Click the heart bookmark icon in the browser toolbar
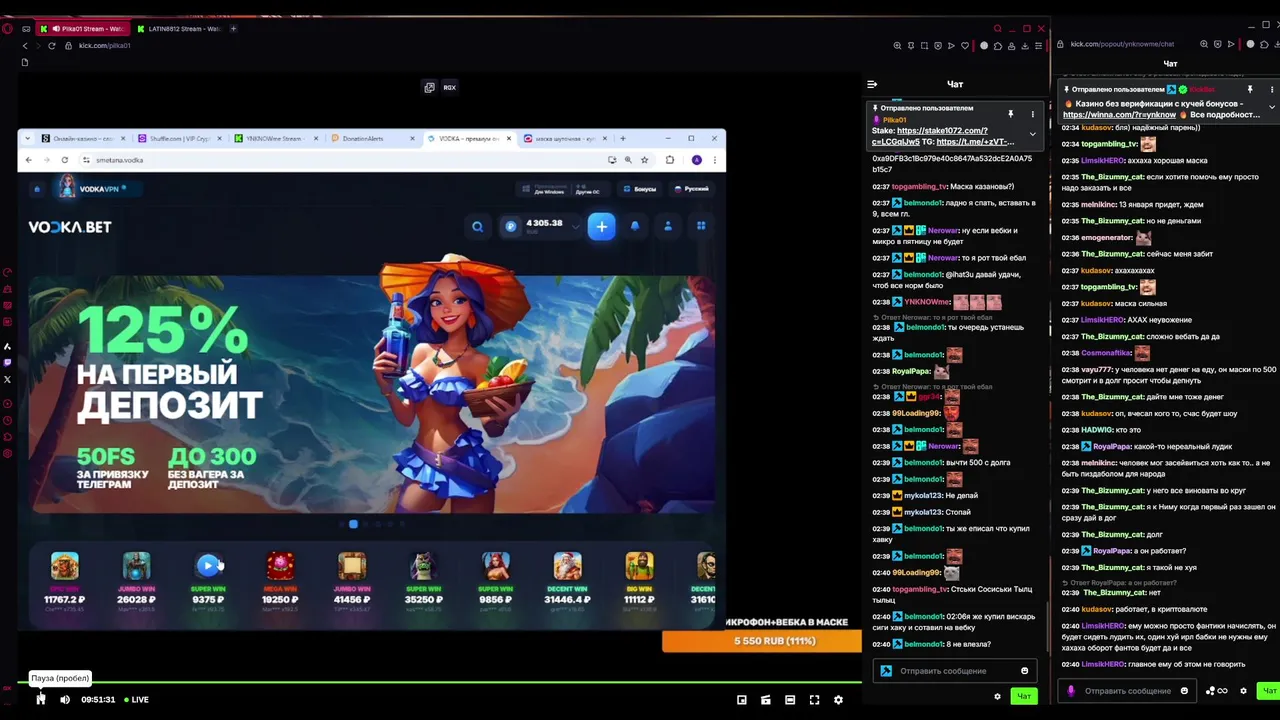This screenshot has width=1280, height=720. (964, 46)
